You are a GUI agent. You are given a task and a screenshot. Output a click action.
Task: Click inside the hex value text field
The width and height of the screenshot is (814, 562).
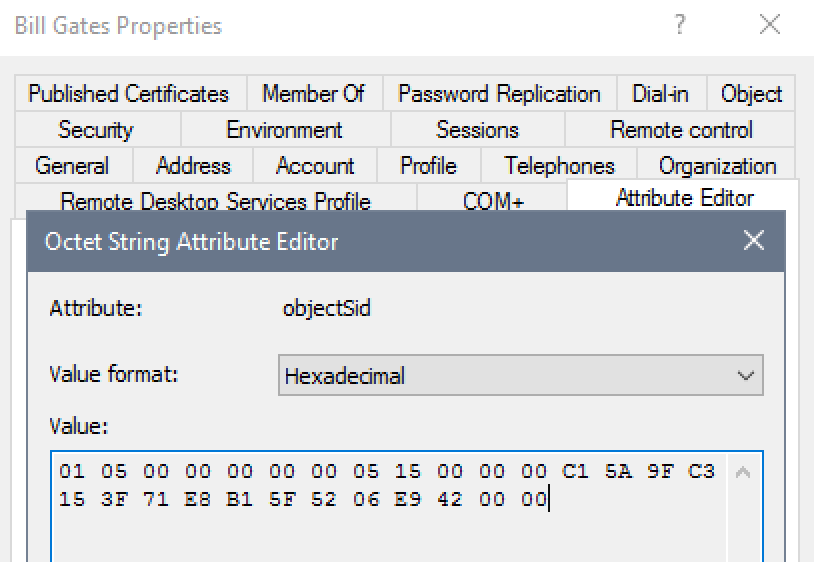[389, 506]
